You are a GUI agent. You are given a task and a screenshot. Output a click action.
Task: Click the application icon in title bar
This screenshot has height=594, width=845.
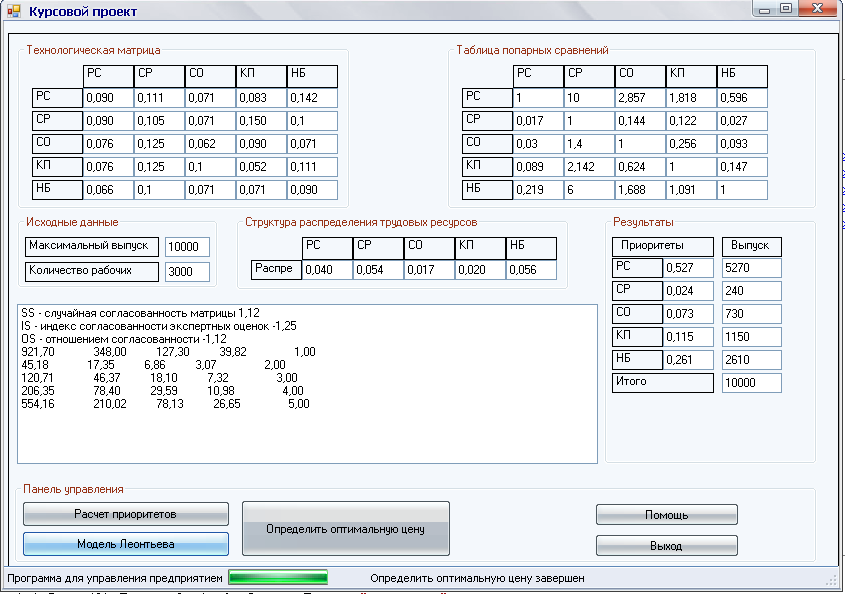tap(14, 12)
